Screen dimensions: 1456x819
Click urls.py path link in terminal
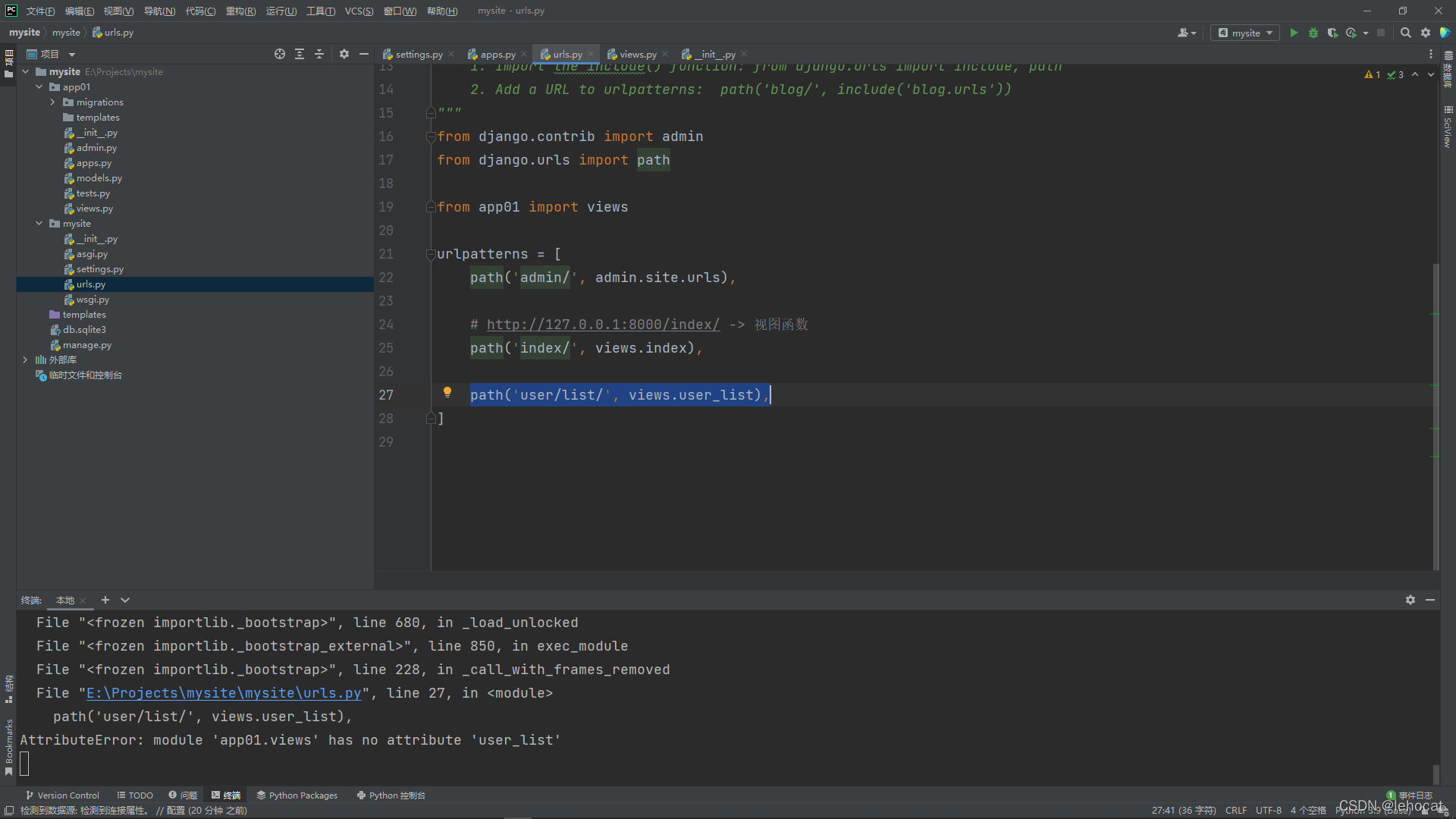[x=224, y=693]
